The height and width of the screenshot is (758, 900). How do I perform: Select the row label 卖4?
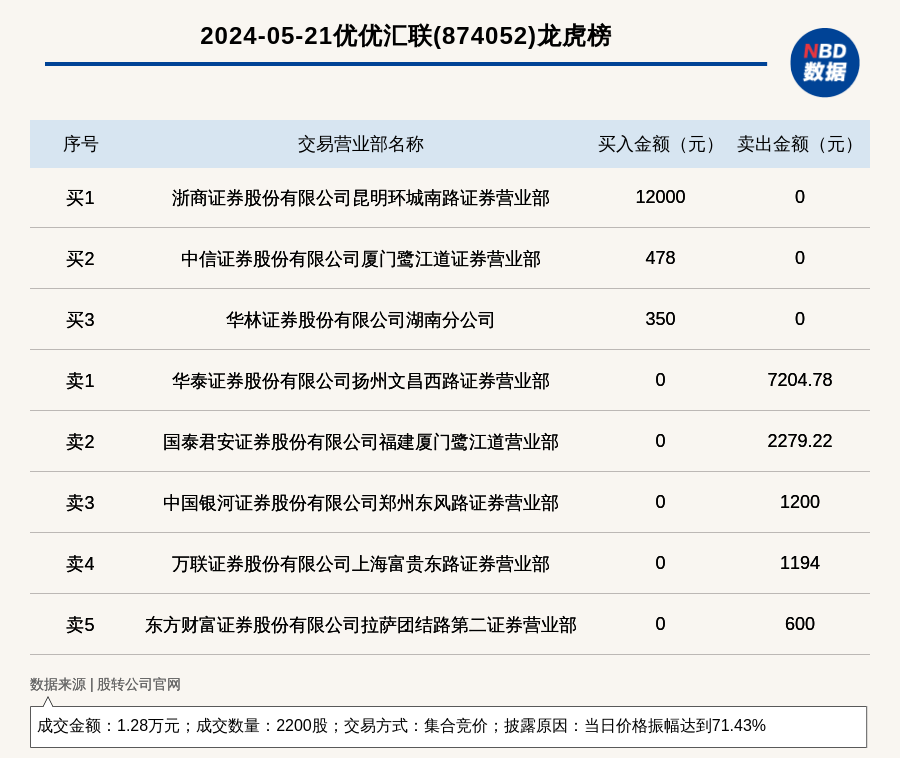click(x=80, y=564)
